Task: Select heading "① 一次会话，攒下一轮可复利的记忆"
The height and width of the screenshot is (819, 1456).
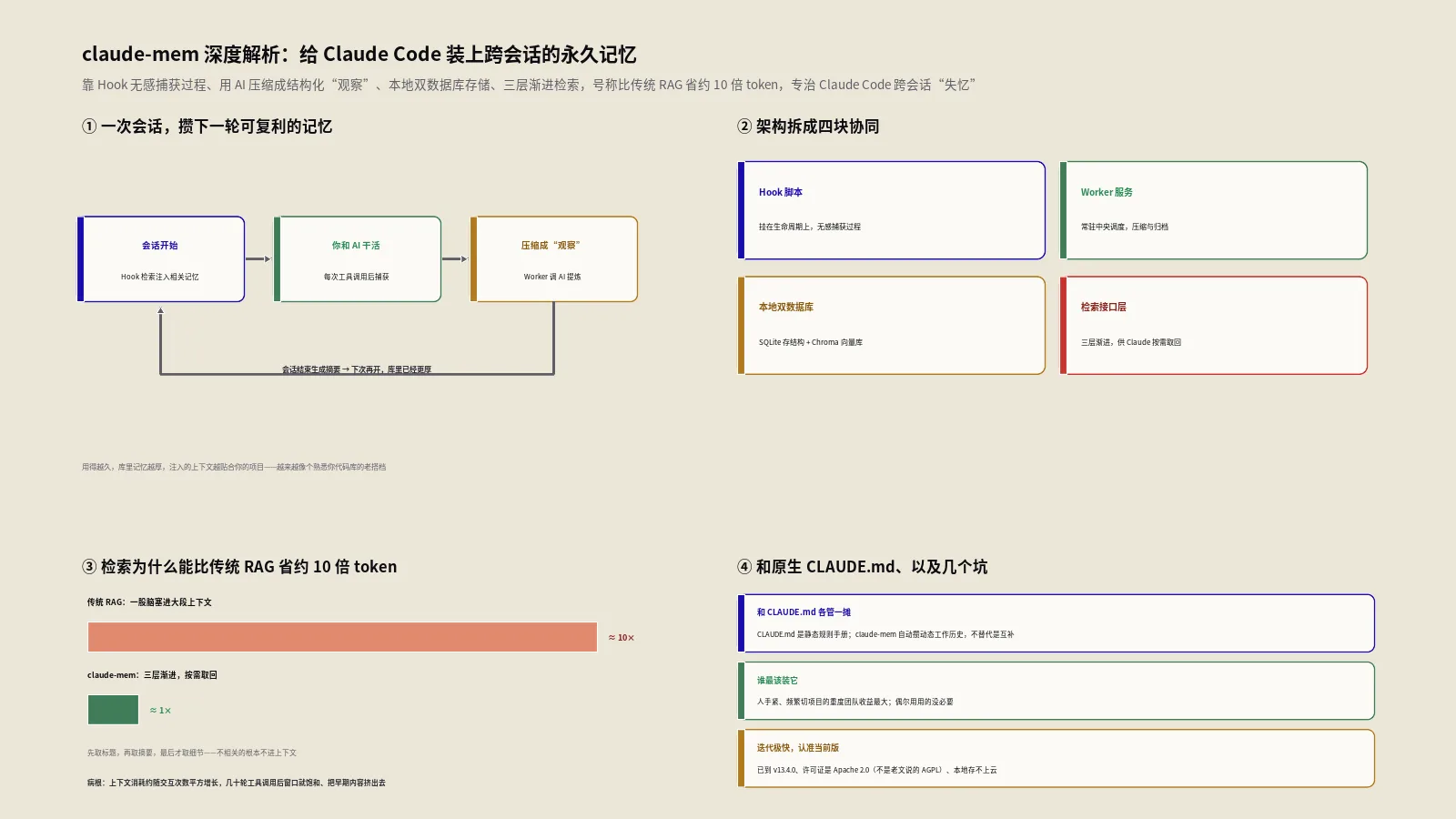Action: point(207,126)
